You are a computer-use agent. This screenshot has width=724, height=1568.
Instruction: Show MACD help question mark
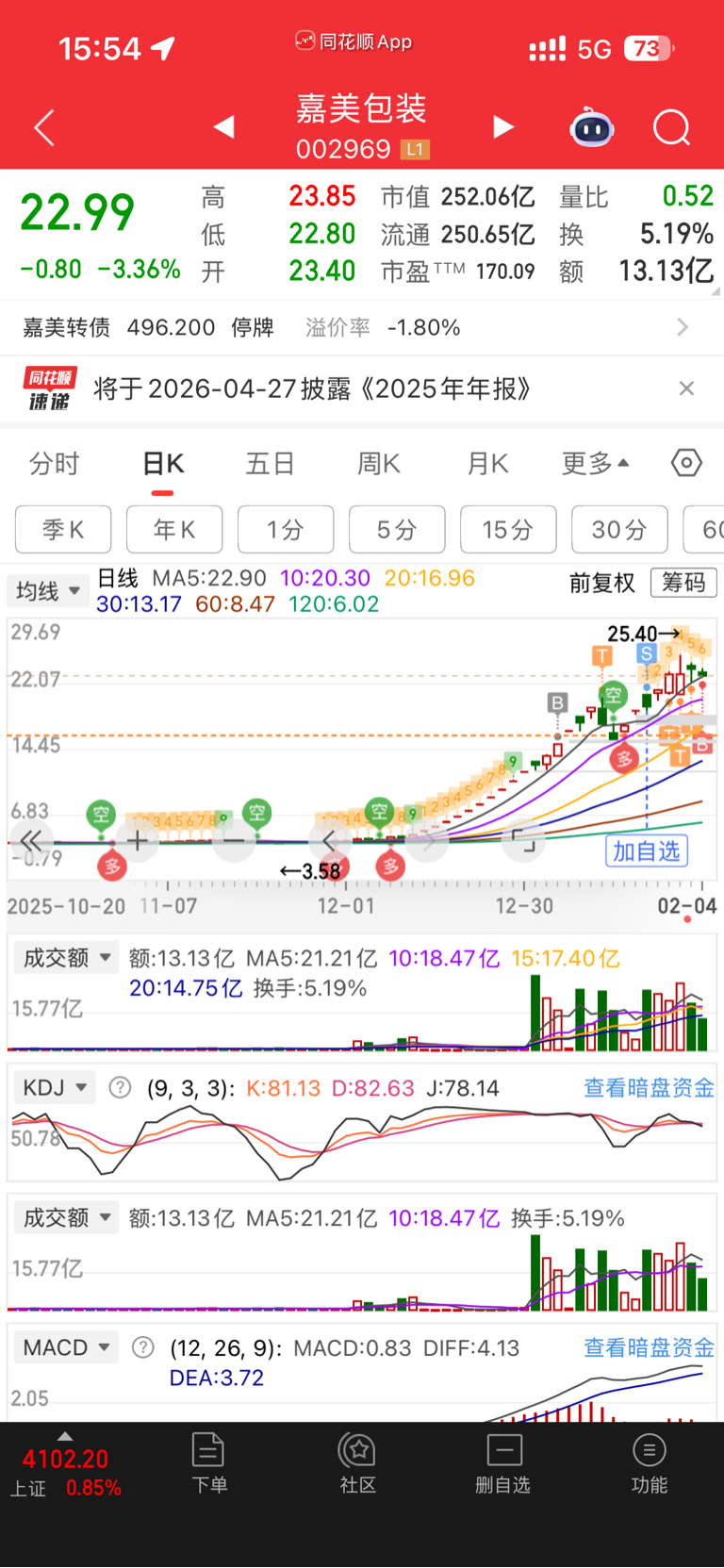pos(142,1348)
